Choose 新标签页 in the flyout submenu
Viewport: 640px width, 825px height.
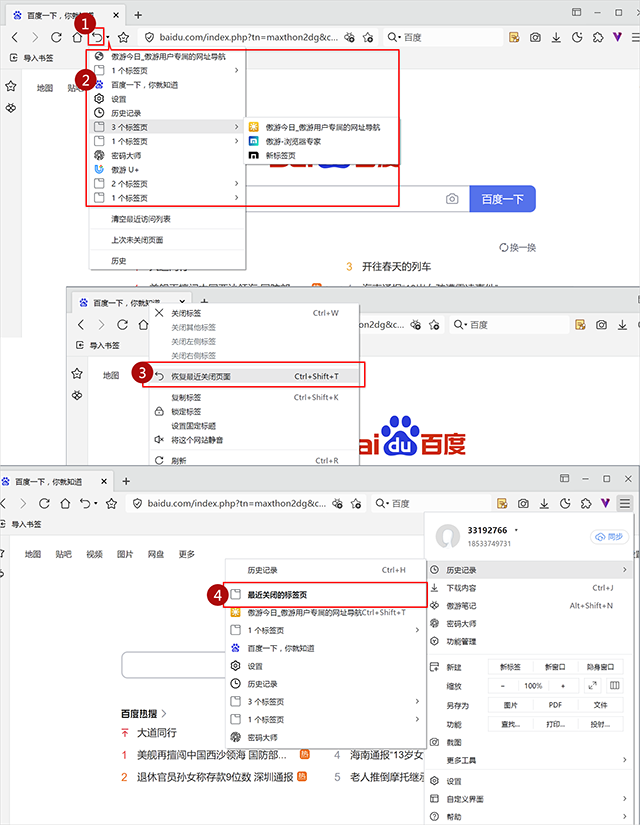click(x=322, y=155)
